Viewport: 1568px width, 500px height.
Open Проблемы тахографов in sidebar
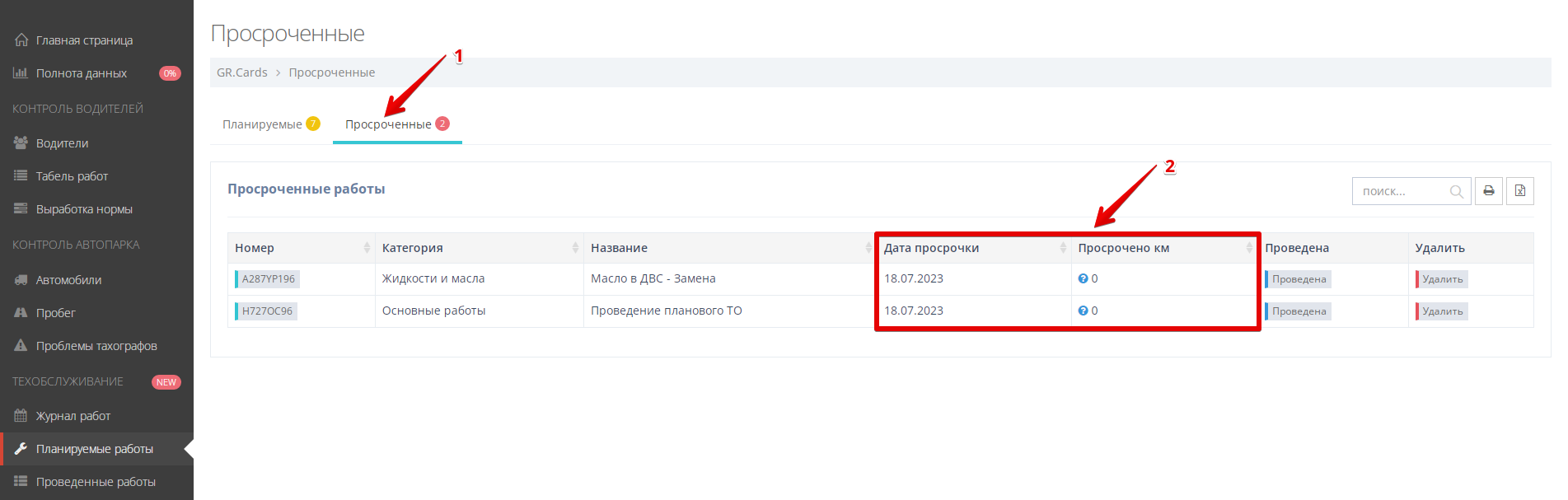click(x=96, y=346)
